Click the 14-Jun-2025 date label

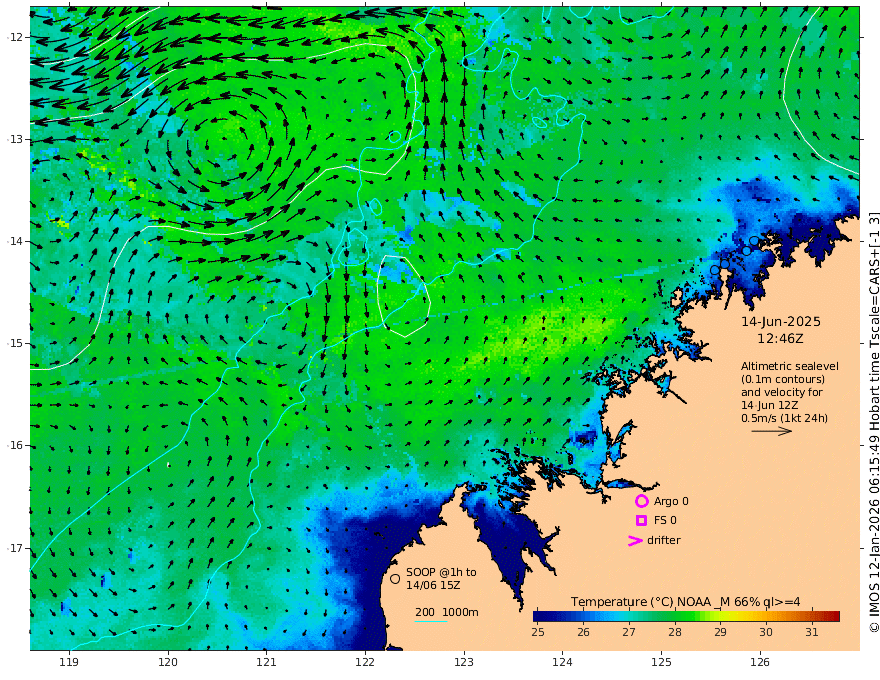[x=781, y=321]
